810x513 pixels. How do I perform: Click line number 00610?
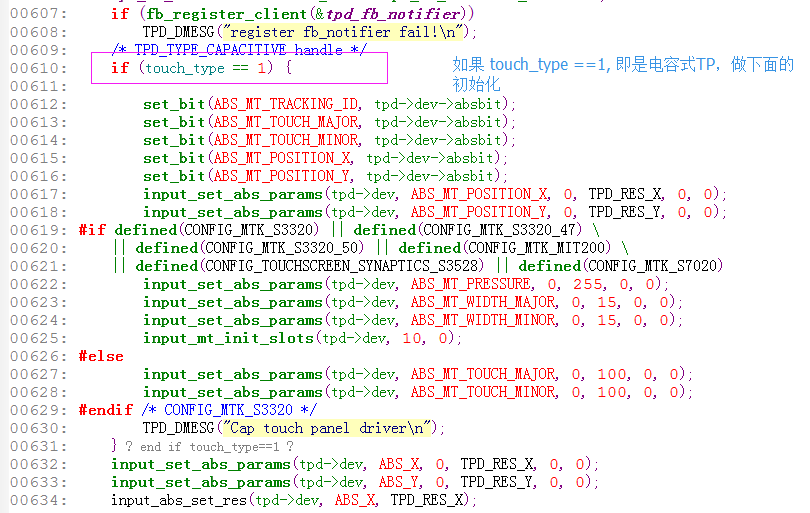click(39, 68)
